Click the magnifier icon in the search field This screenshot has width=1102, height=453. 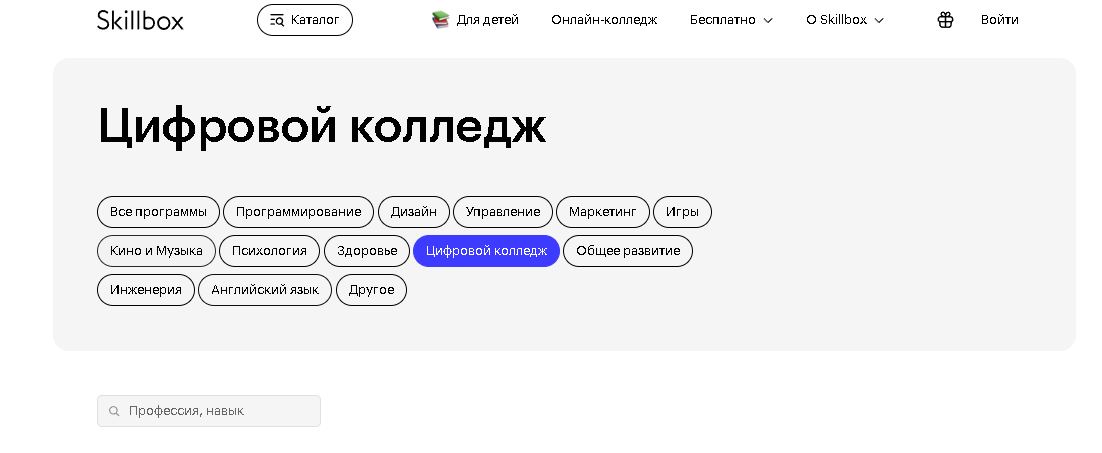pos(114,411)
